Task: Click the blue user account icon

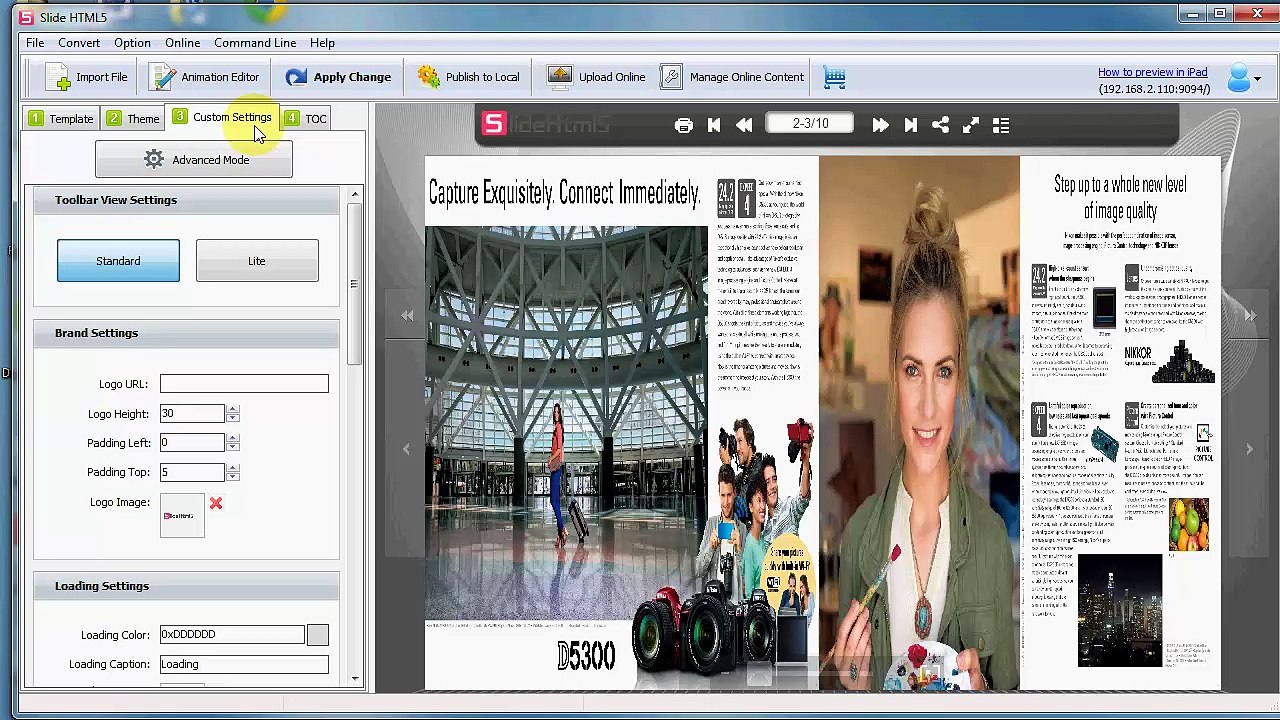Action: [x=1238, y=78]
